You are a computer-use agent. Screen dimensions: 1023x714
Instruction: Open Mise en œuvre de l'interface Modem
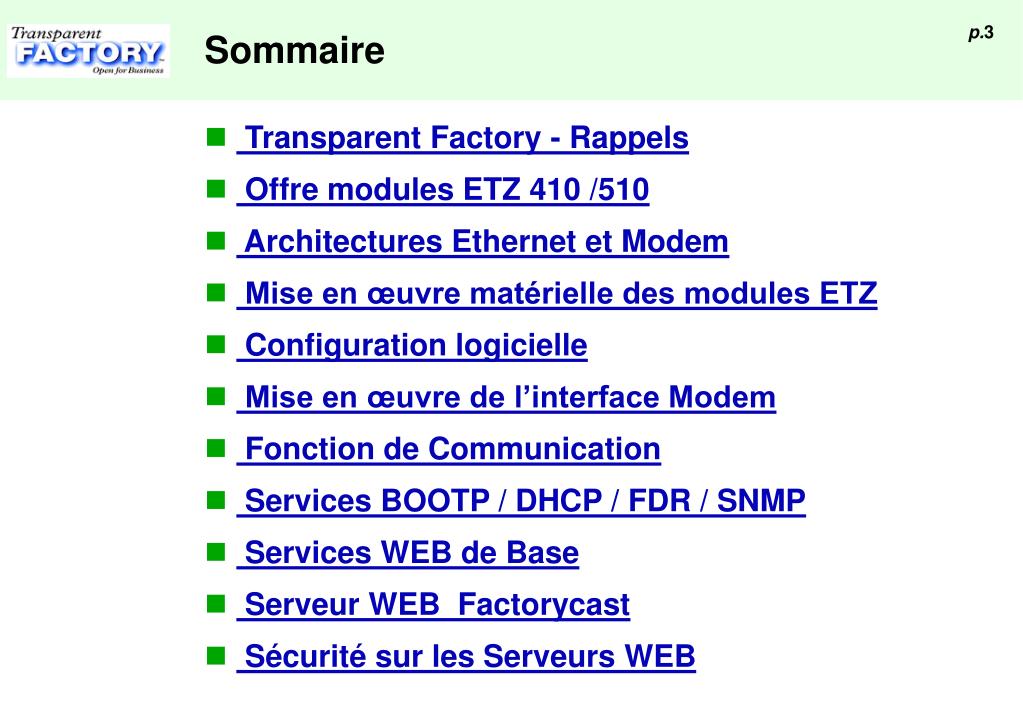click(506, 397)
